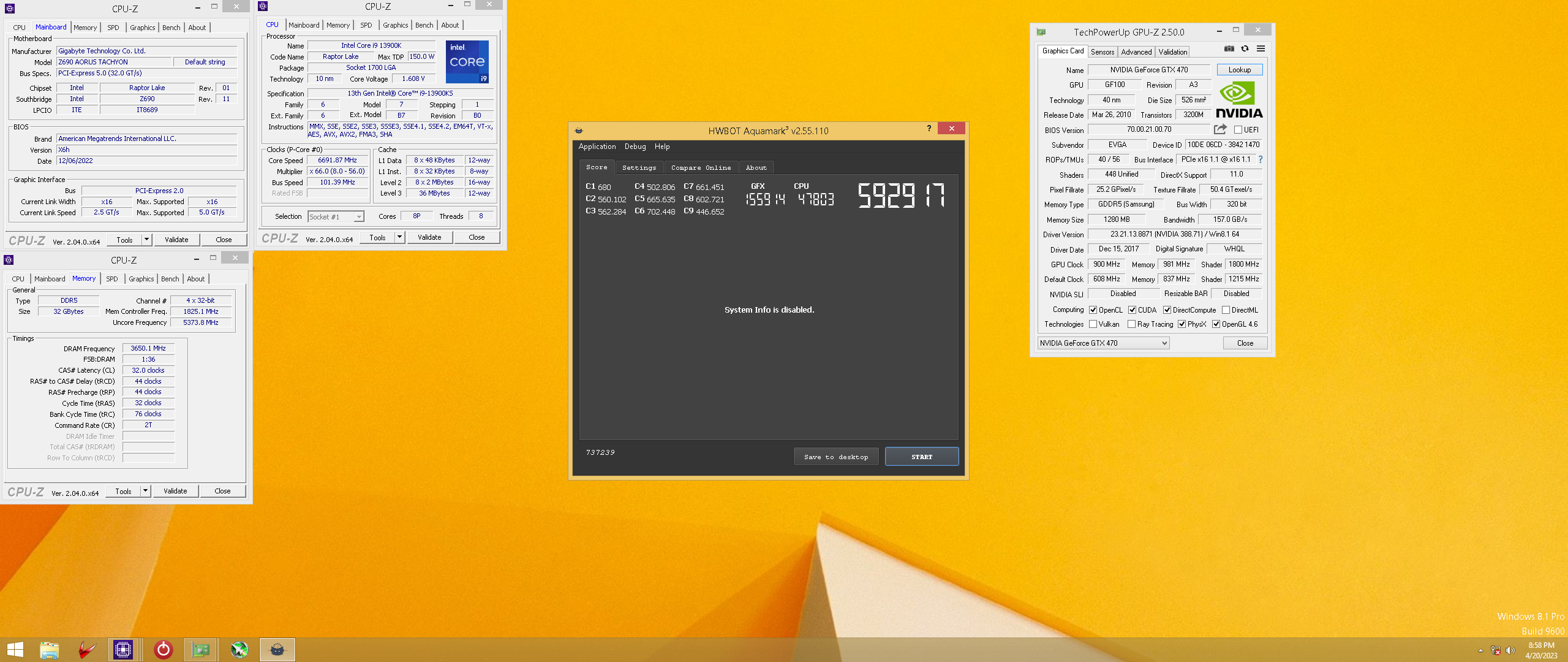Click GPU-Z title bar app icon

(1041, 32)
